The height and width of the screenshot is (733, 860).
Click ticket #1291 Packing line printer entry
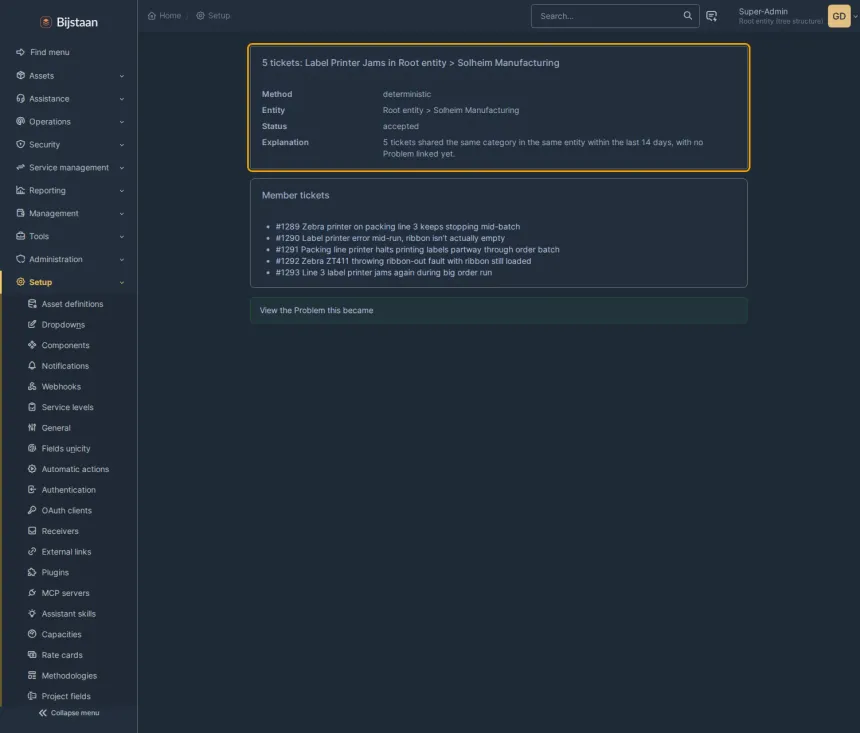417,250
